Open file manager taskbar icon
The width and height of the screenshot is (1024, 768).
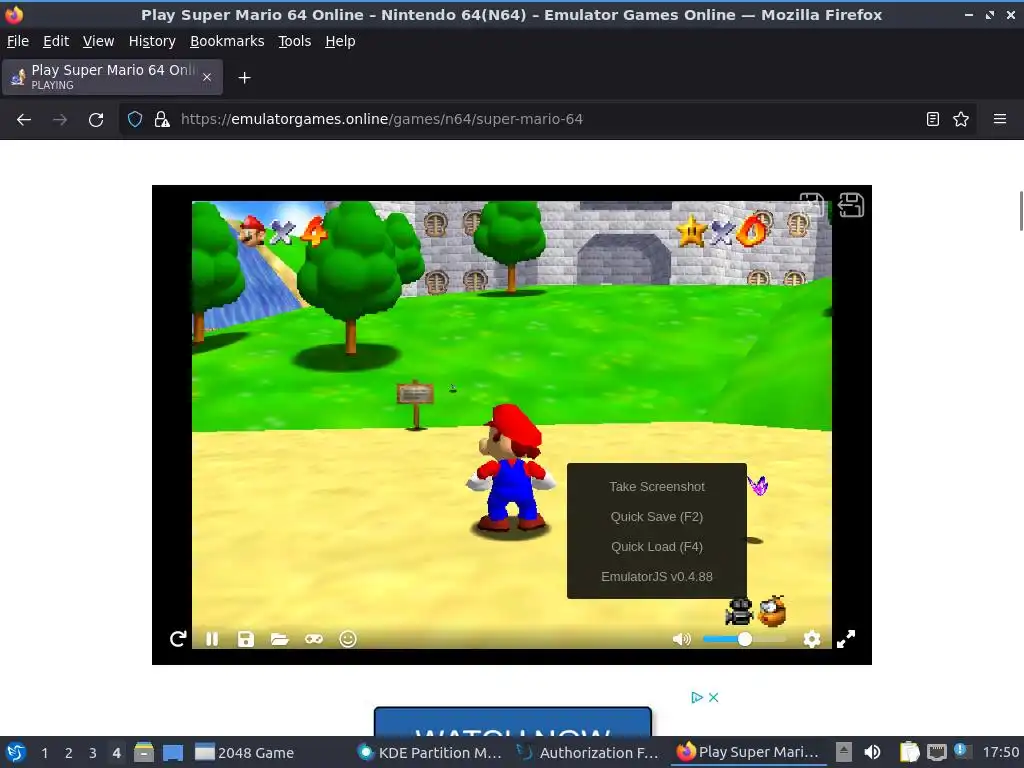(144, 752)
